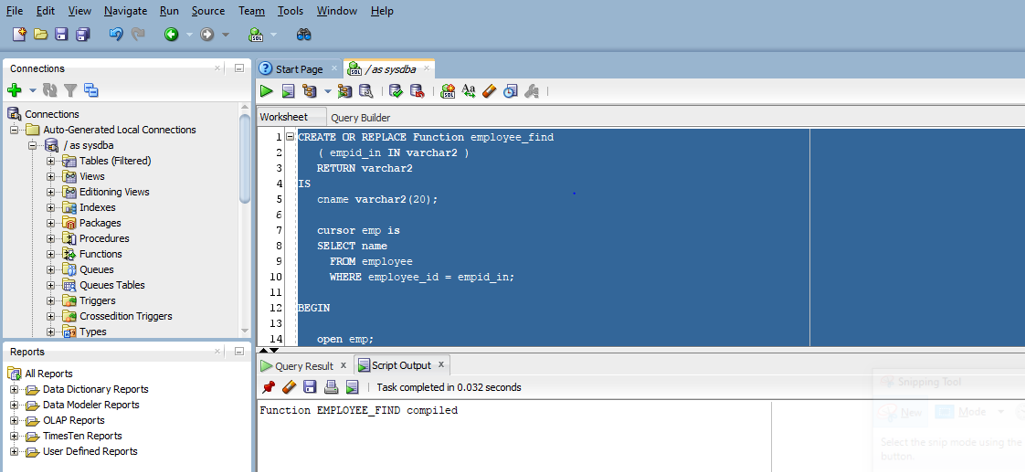Click the binoculars Find DB Object icon

pos(303,34)
